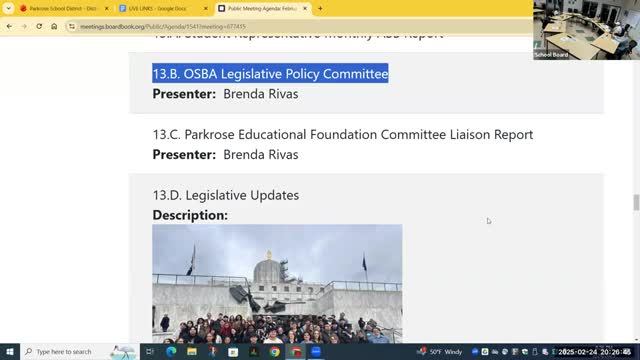The image size is (640, 360).
Task: Open Microsoft Store from the taskbar
Action: (x=233, y=351)
